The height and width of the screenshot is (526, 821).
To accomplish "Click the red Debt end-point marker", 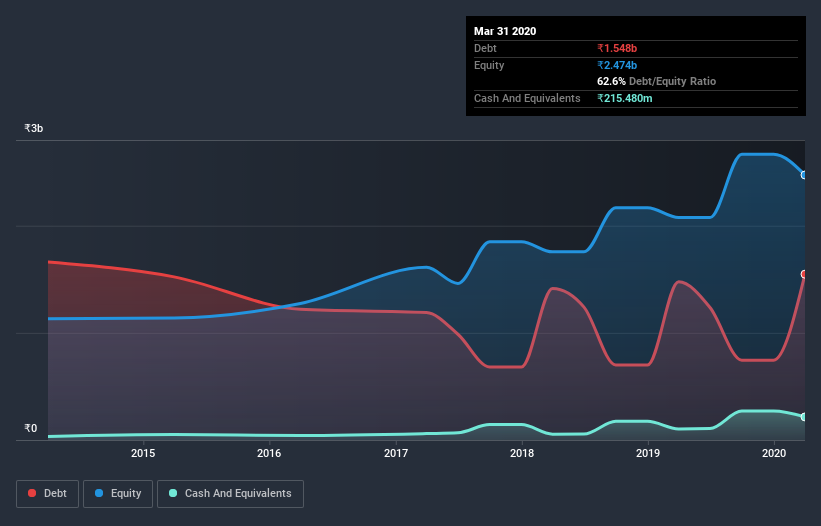I will (804, 274).
